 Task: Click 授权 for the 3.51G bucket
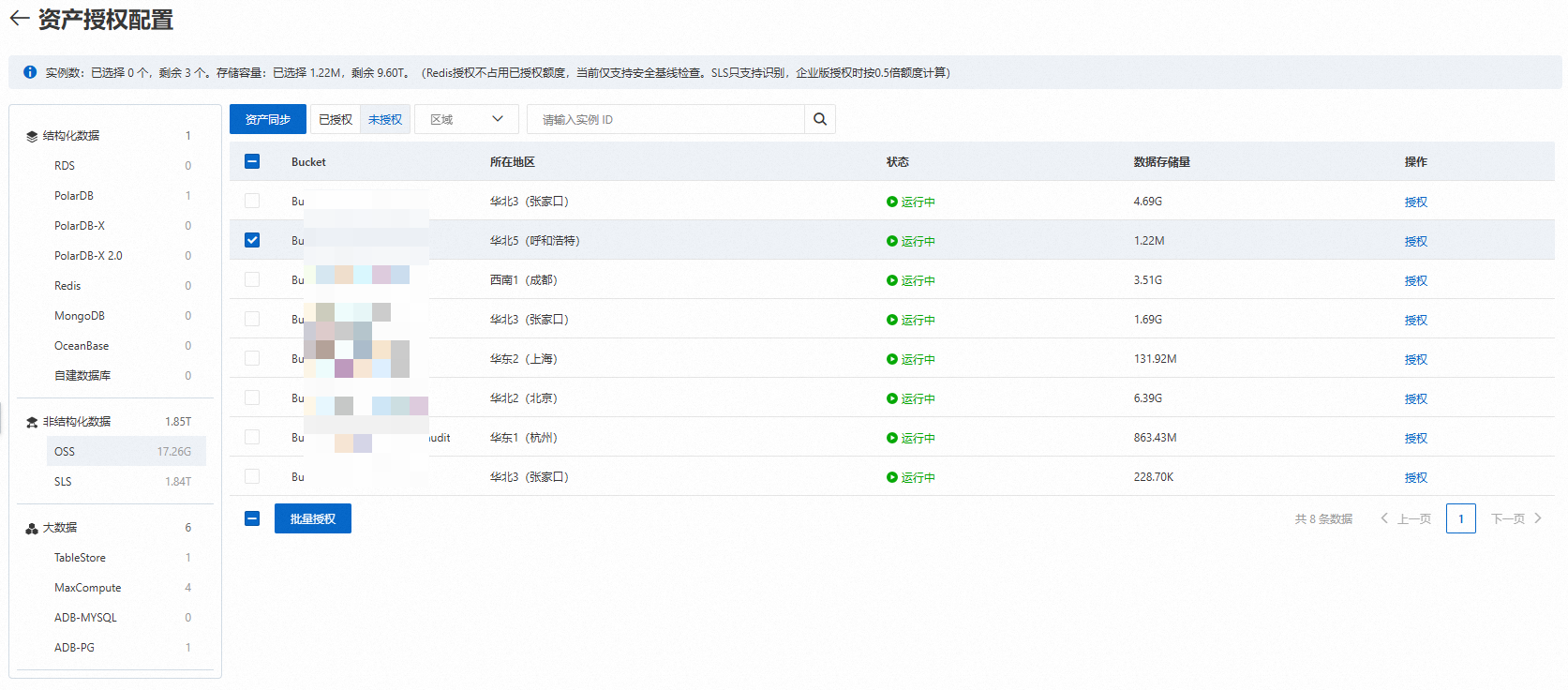(1415, 280)
